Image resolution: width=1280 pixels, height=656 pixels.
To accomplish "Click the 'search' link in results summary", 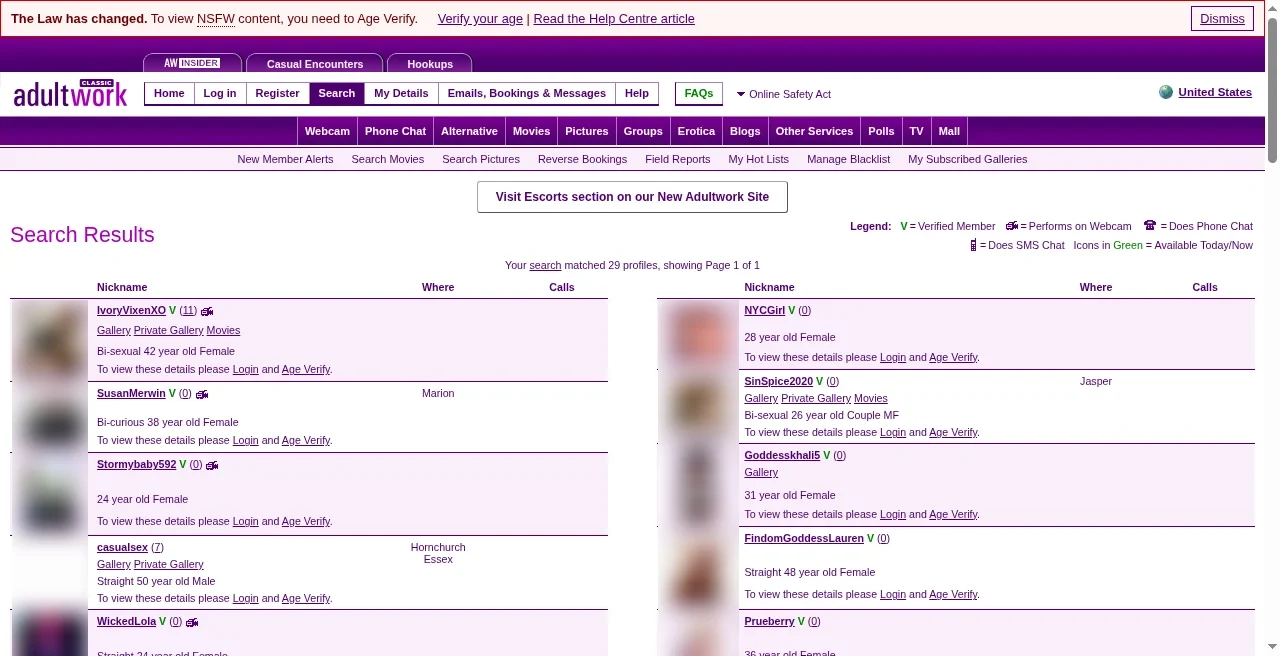I will 545,265.
